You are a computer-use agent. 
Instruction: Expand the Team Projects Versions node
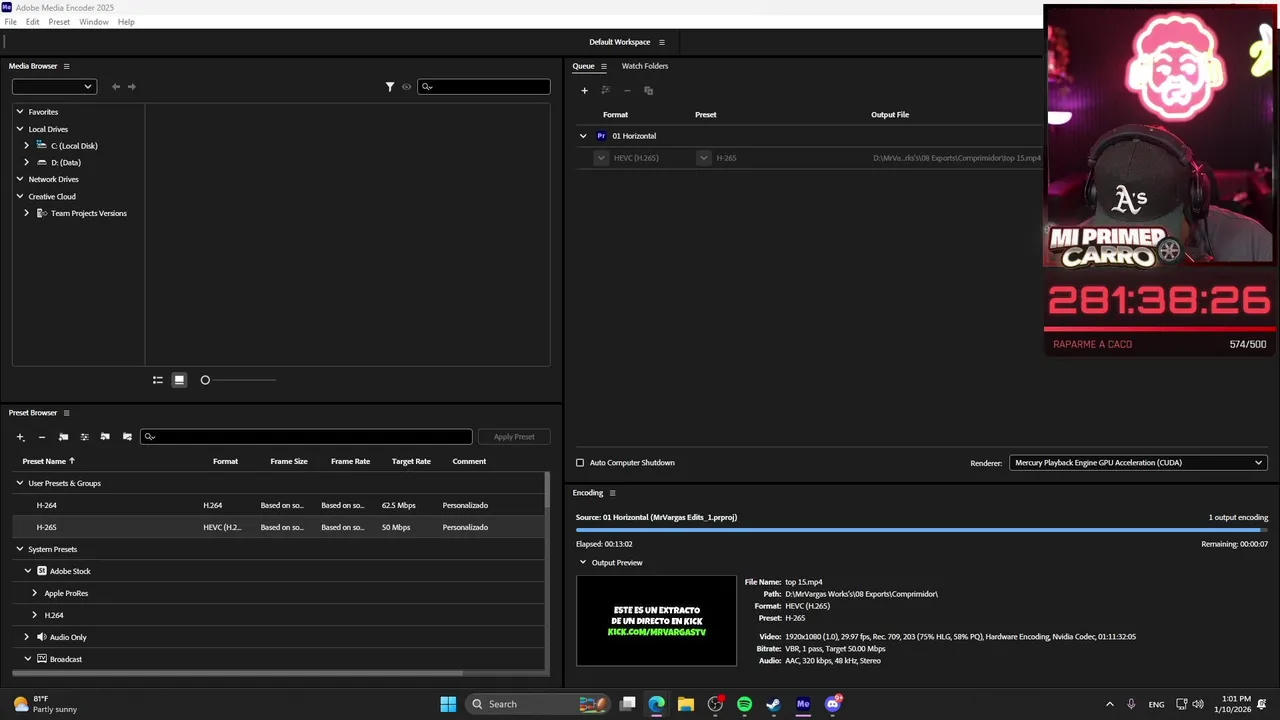click(27, 213)
